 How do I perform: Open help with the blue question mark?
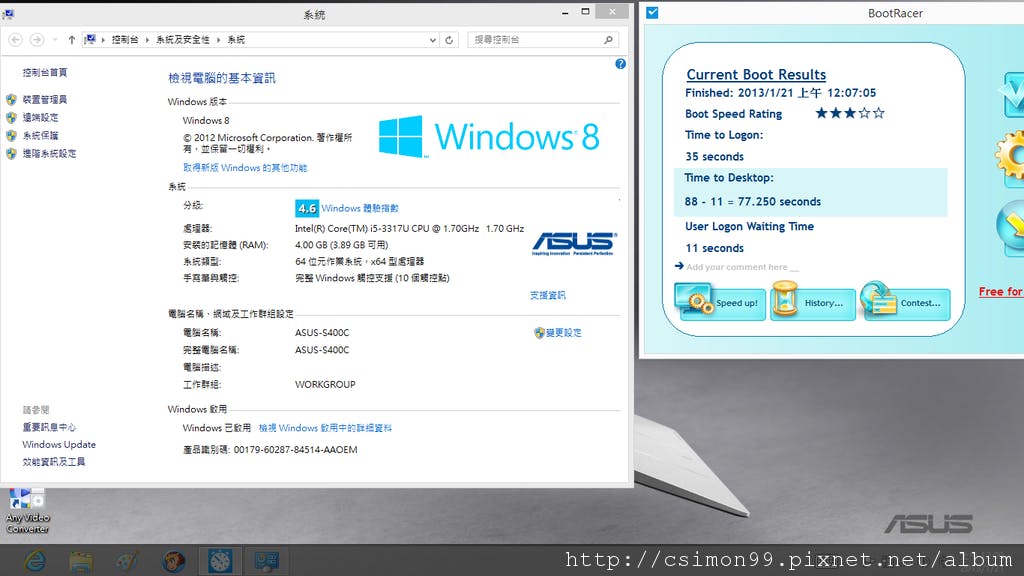[x=620, y=64]
